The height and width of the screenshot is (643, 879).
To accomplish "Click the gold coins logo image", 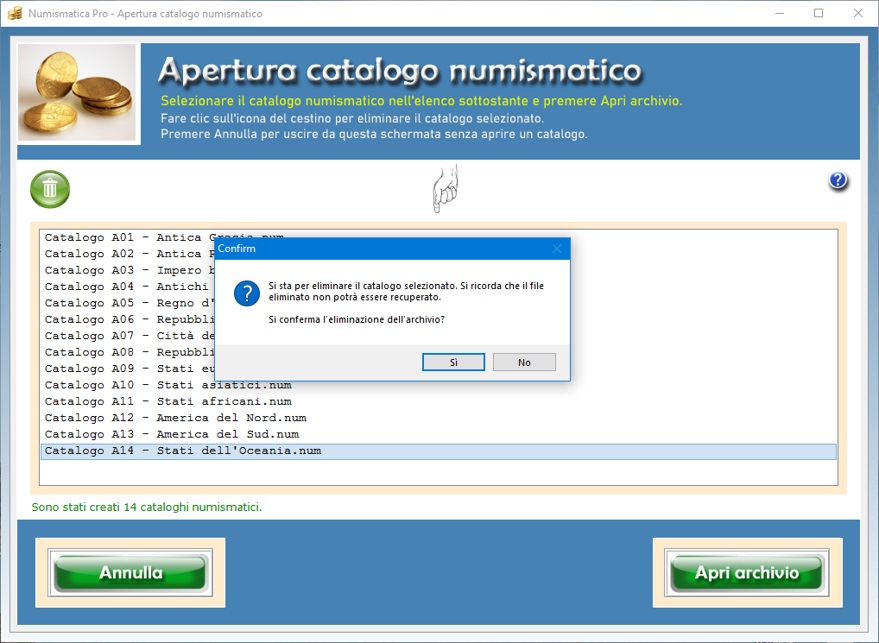I will click(x=79, y=94).
